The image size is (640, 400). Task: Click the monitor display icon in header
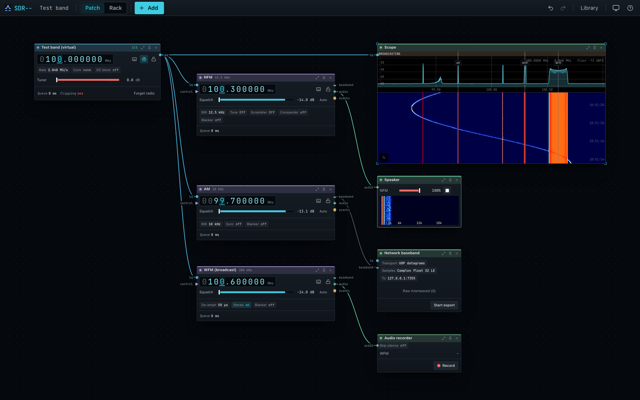point(616,8)
